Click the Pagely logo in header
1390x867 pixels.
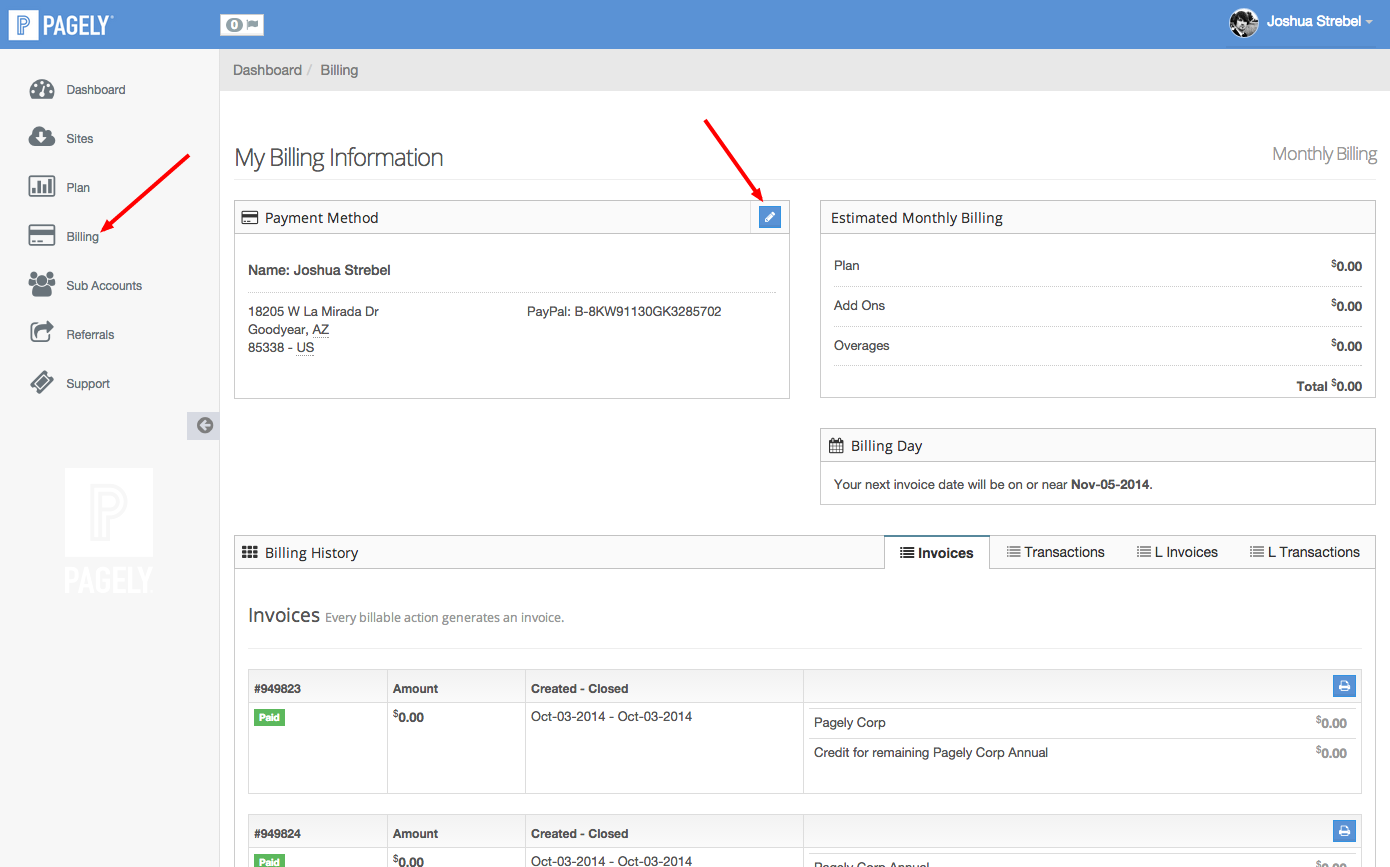pos(61,24)
